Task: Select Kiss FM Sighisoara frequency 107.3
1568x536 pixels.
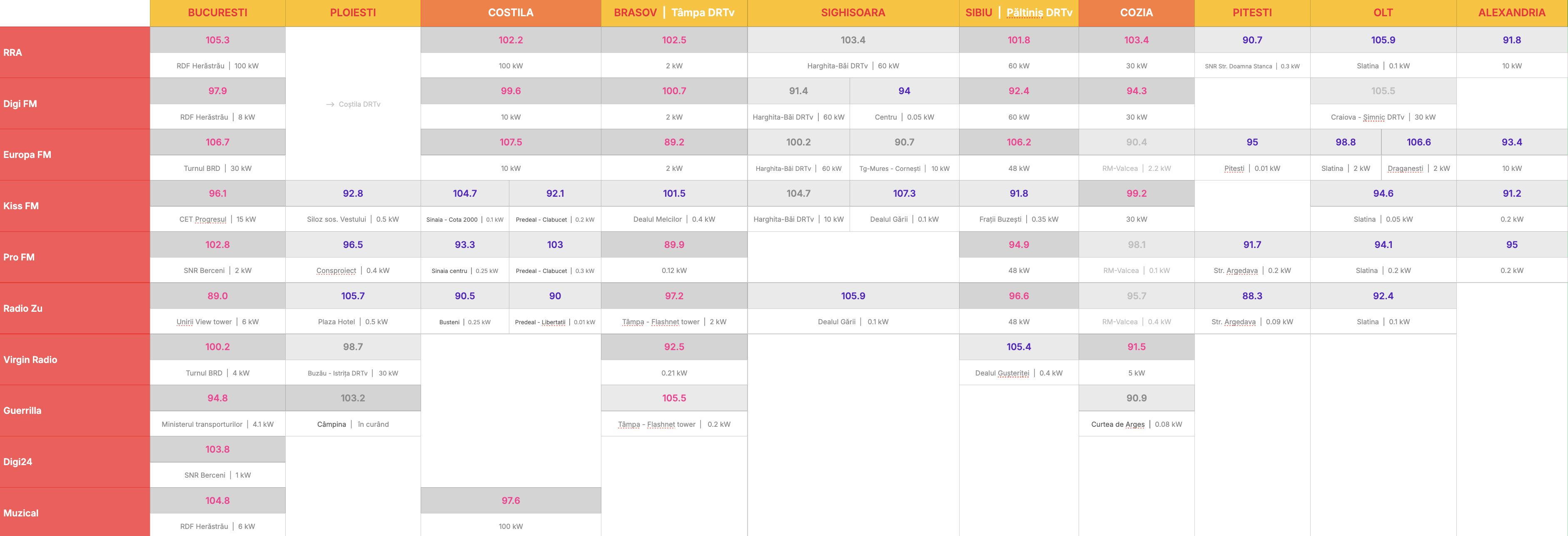Action: pos(904,193)
